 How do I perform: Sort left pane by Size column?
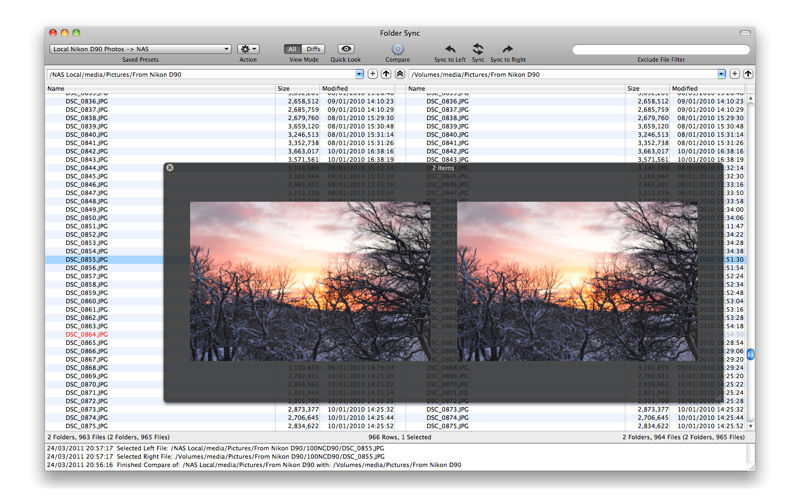297,89
